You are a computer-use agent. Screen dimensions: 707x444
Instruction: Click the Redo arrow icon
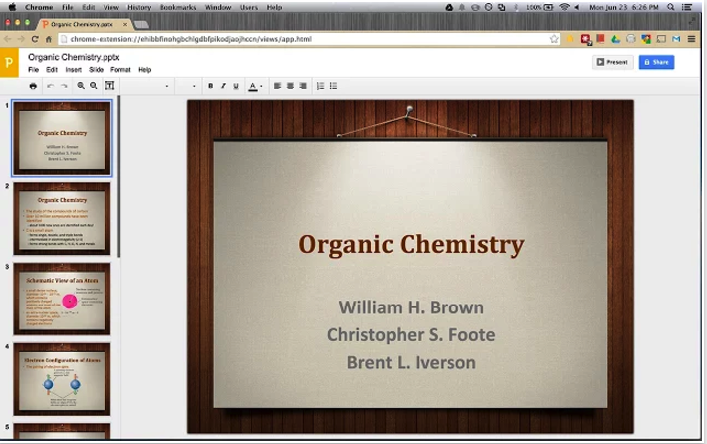point(64,86)
